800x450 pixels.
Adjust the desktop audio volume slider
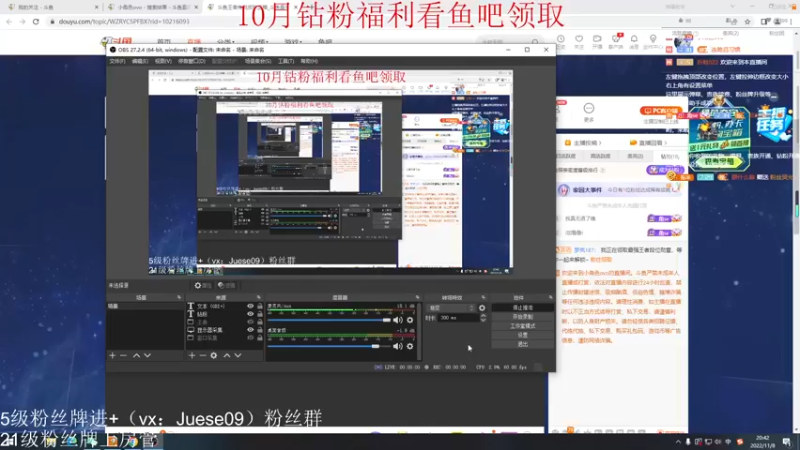[x=329, y=346]
